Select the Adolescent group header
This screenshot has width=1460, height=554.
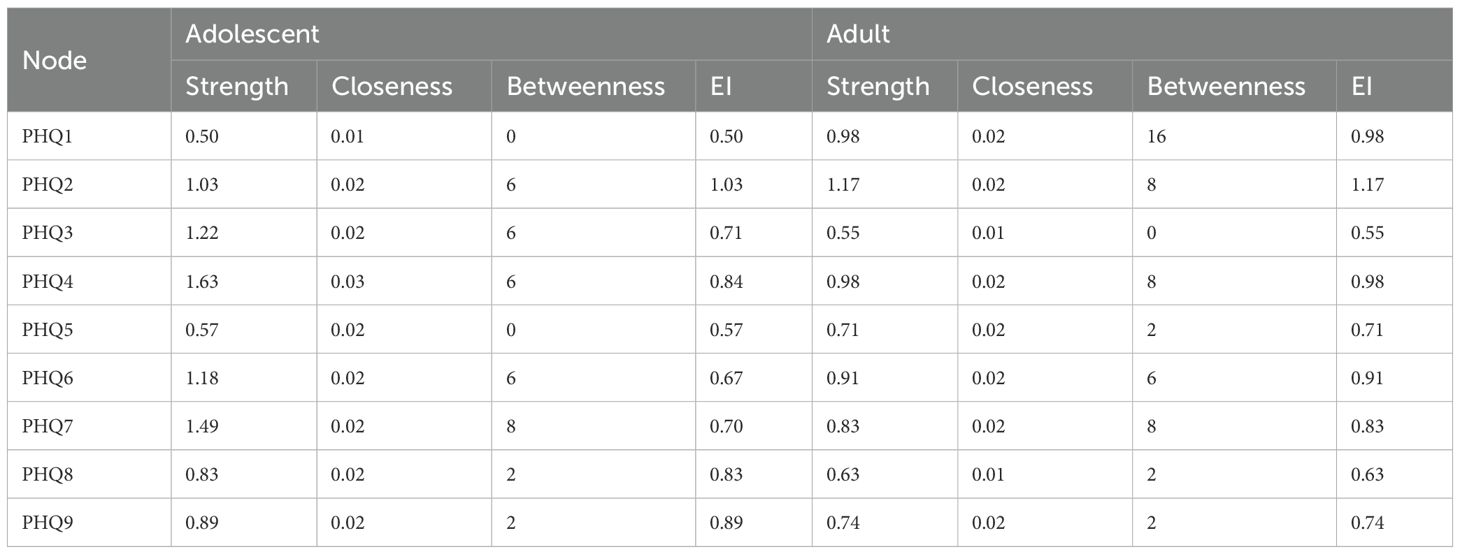point(252,34)
